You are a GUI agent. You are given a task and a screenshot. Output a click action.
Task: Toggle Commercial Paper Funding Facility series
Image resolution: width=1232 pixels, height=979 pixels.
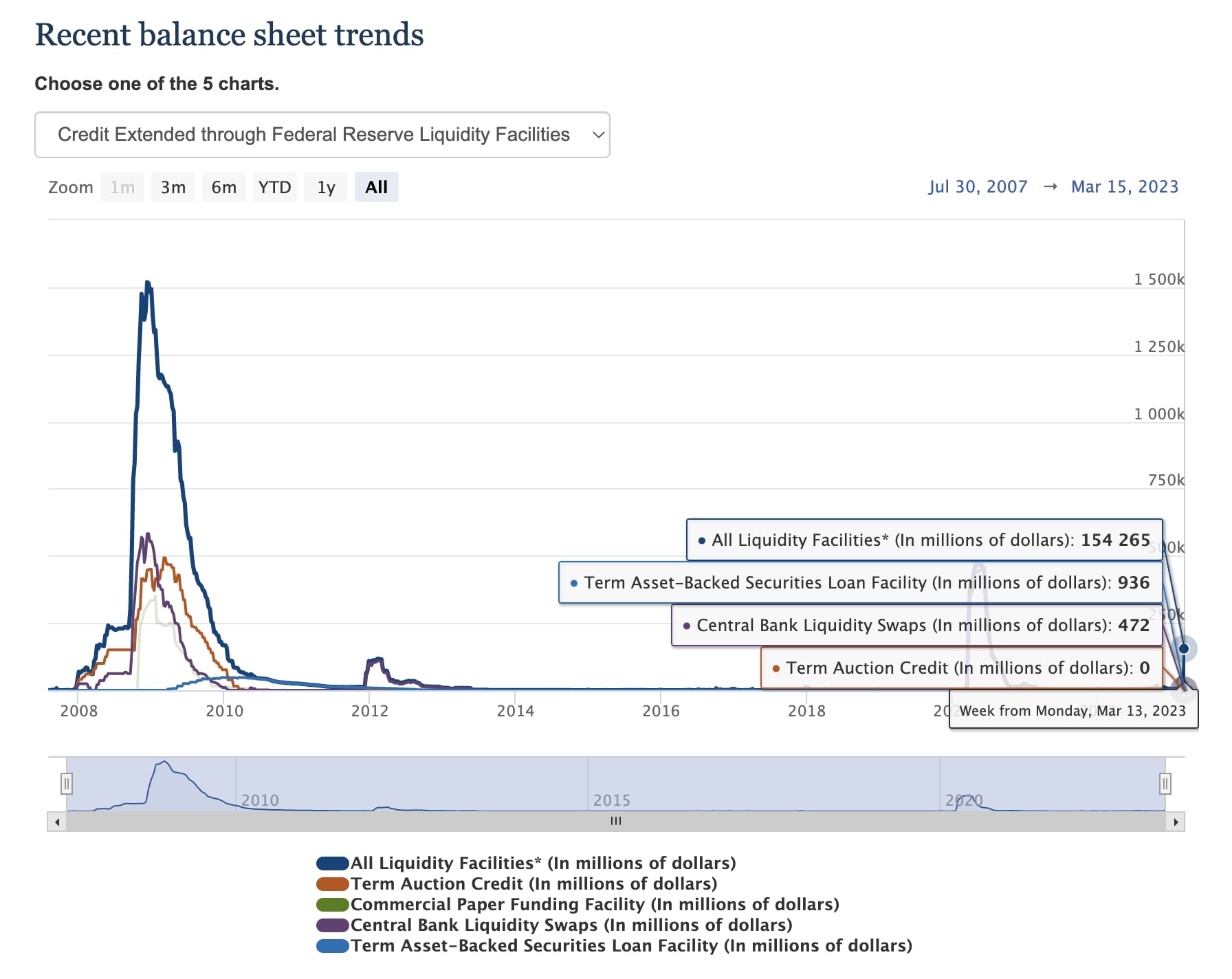pyautogui.click(x=595, y=905)
